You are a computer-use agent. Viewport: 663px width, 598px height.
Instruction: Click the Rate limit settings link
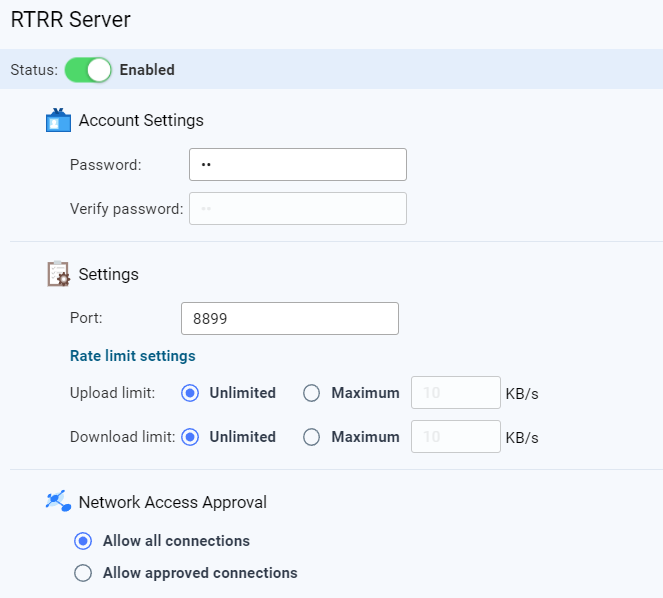click(132, 356)
